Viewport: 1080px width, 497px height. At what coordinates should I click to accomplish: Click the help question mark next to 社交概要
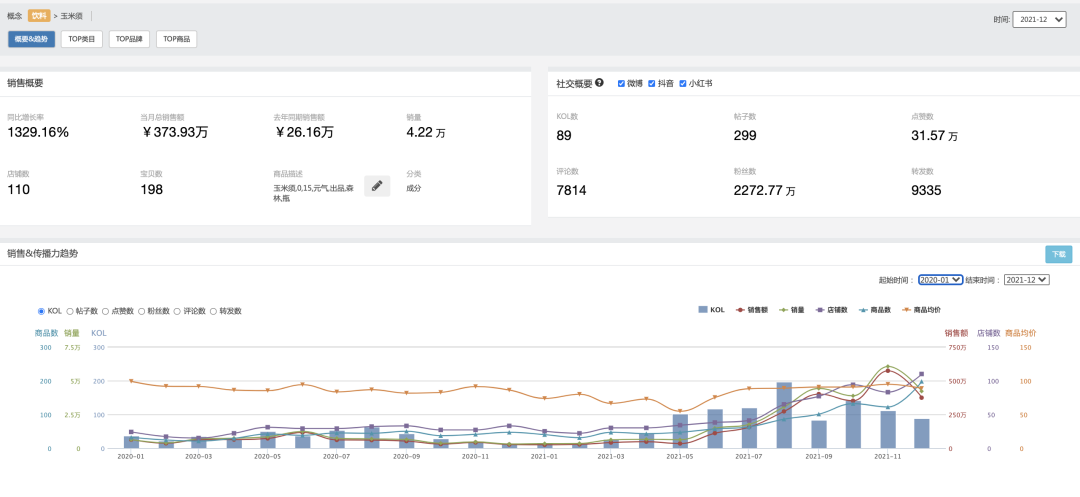point(599,83)
